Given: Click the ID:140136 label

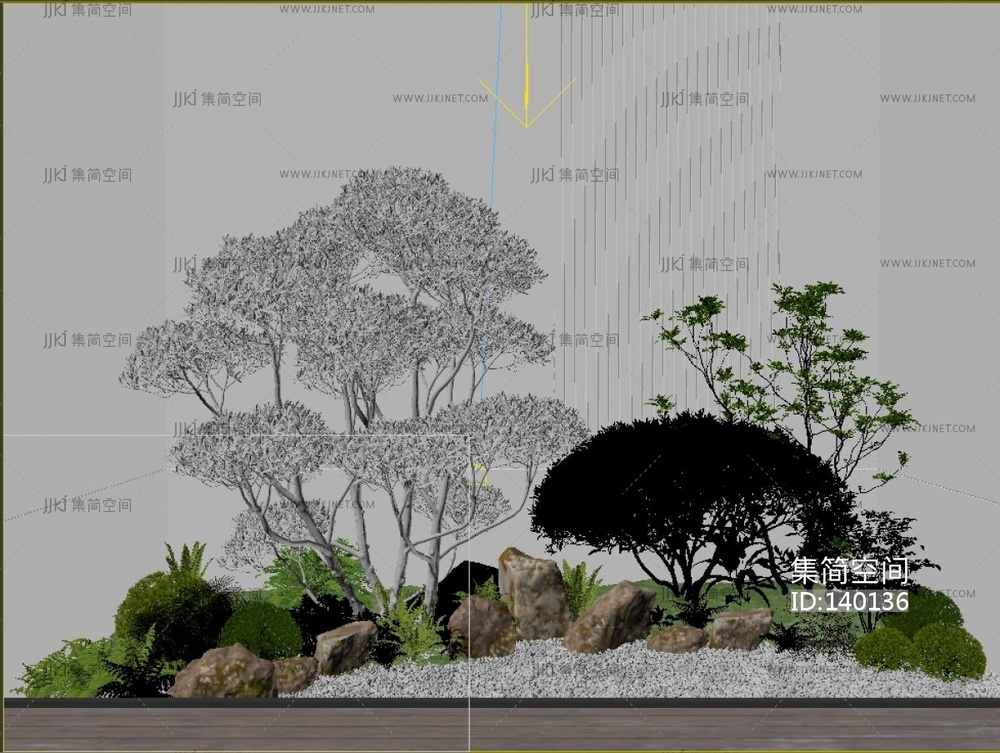Looking at the screenshot, I should tap(849, 602).
